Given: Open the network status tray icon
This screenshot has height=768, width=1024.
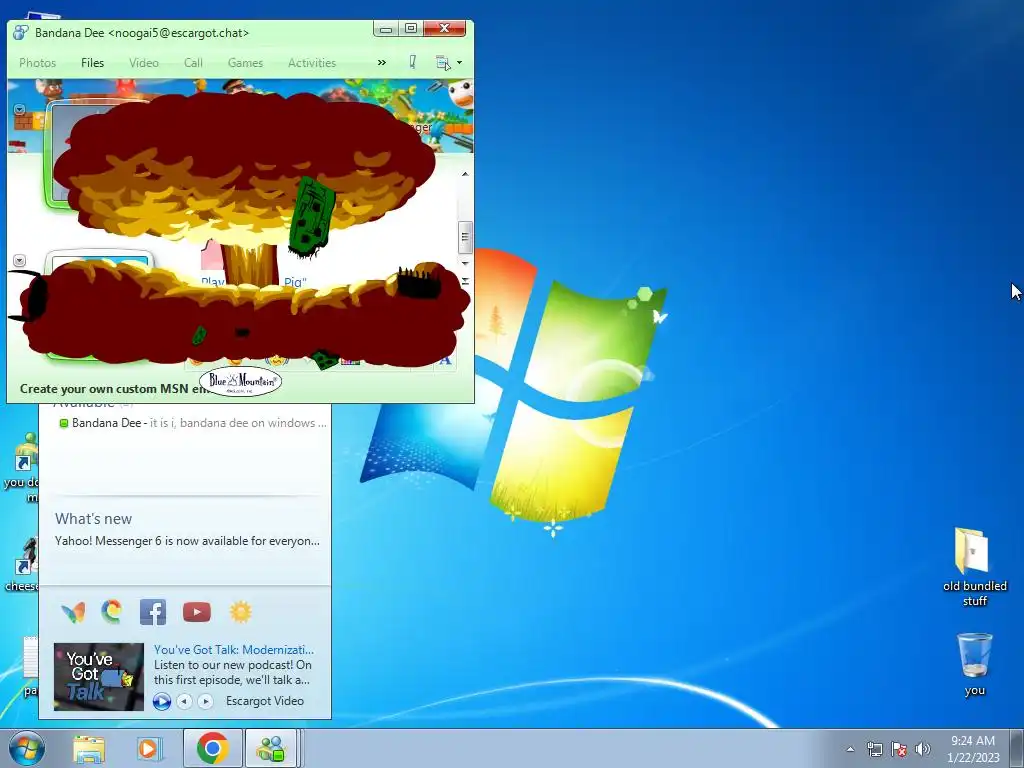Looking at the screenshot, I should [x=874, y=749].
